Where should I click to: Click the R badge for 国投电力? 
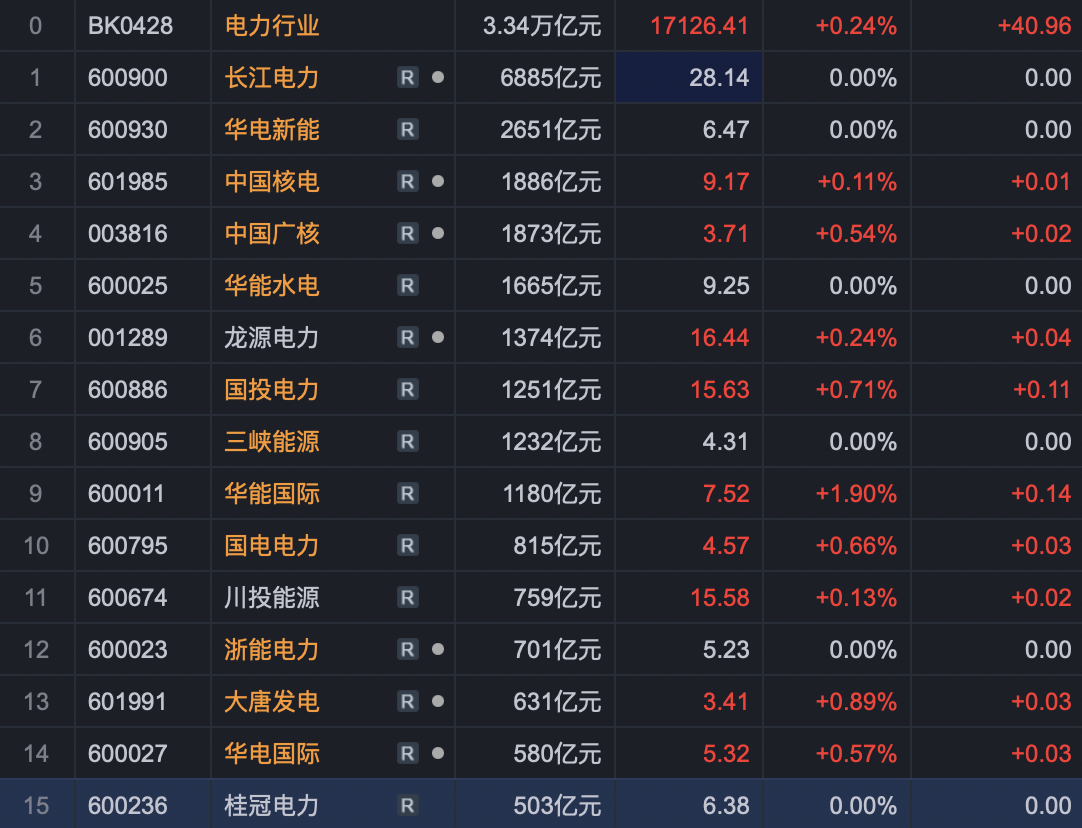tap(407, 389)
